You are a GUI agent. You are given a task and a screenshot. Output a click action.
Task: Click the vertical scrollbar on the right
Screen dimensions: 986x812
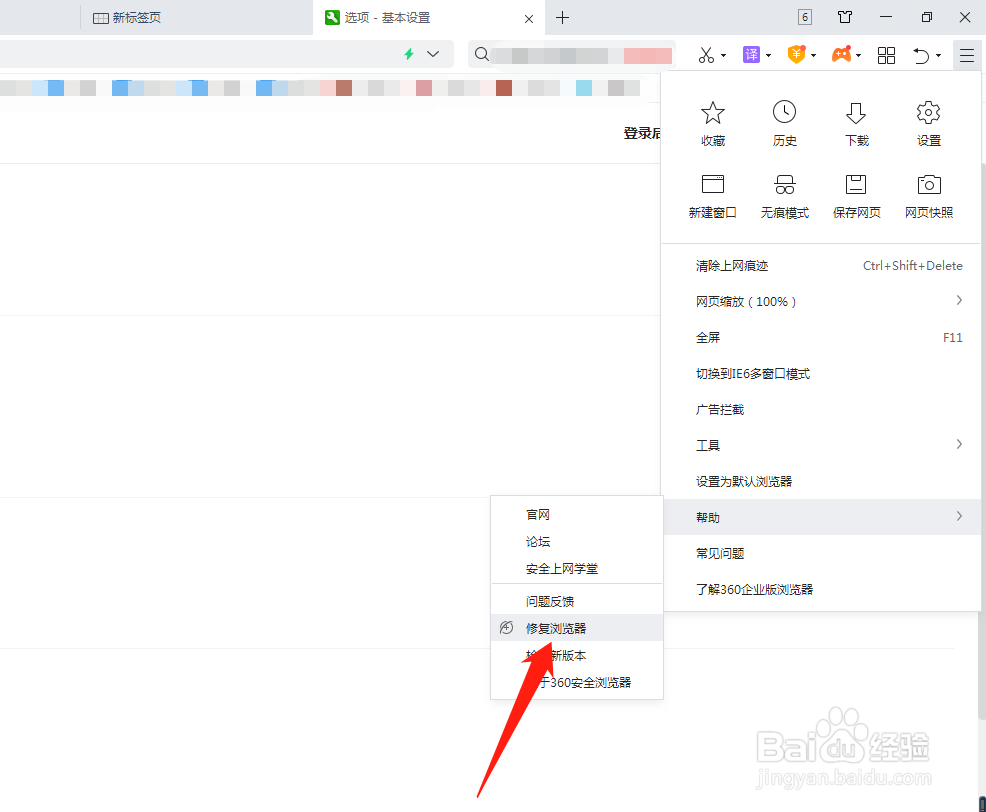click(982, 440)
